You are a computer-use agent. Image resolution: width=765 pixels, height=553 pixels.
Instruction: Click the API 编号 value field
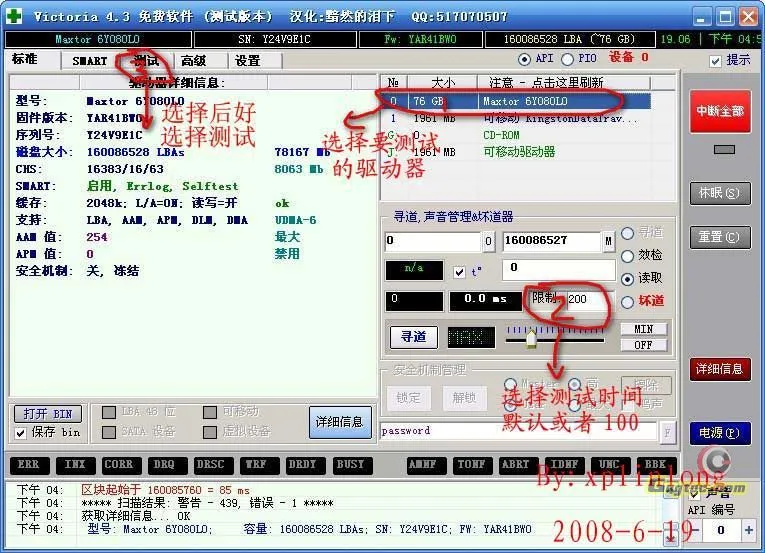point(722,530)
